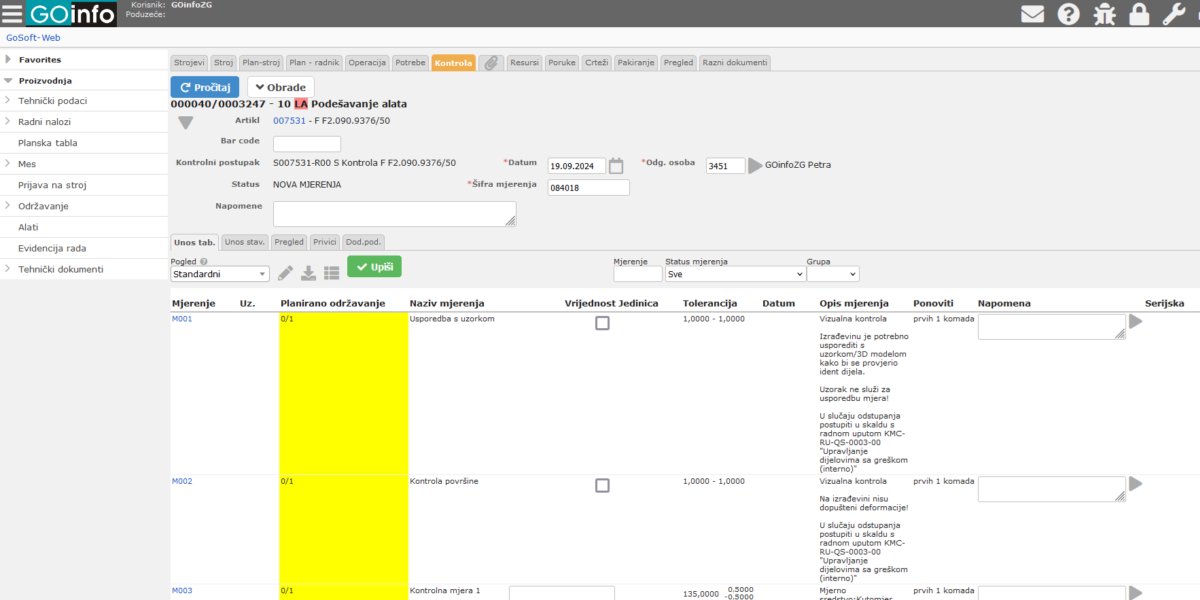1200x600 pixels.
Task: Click the serial arrow for row M003
Action: 1135,592
